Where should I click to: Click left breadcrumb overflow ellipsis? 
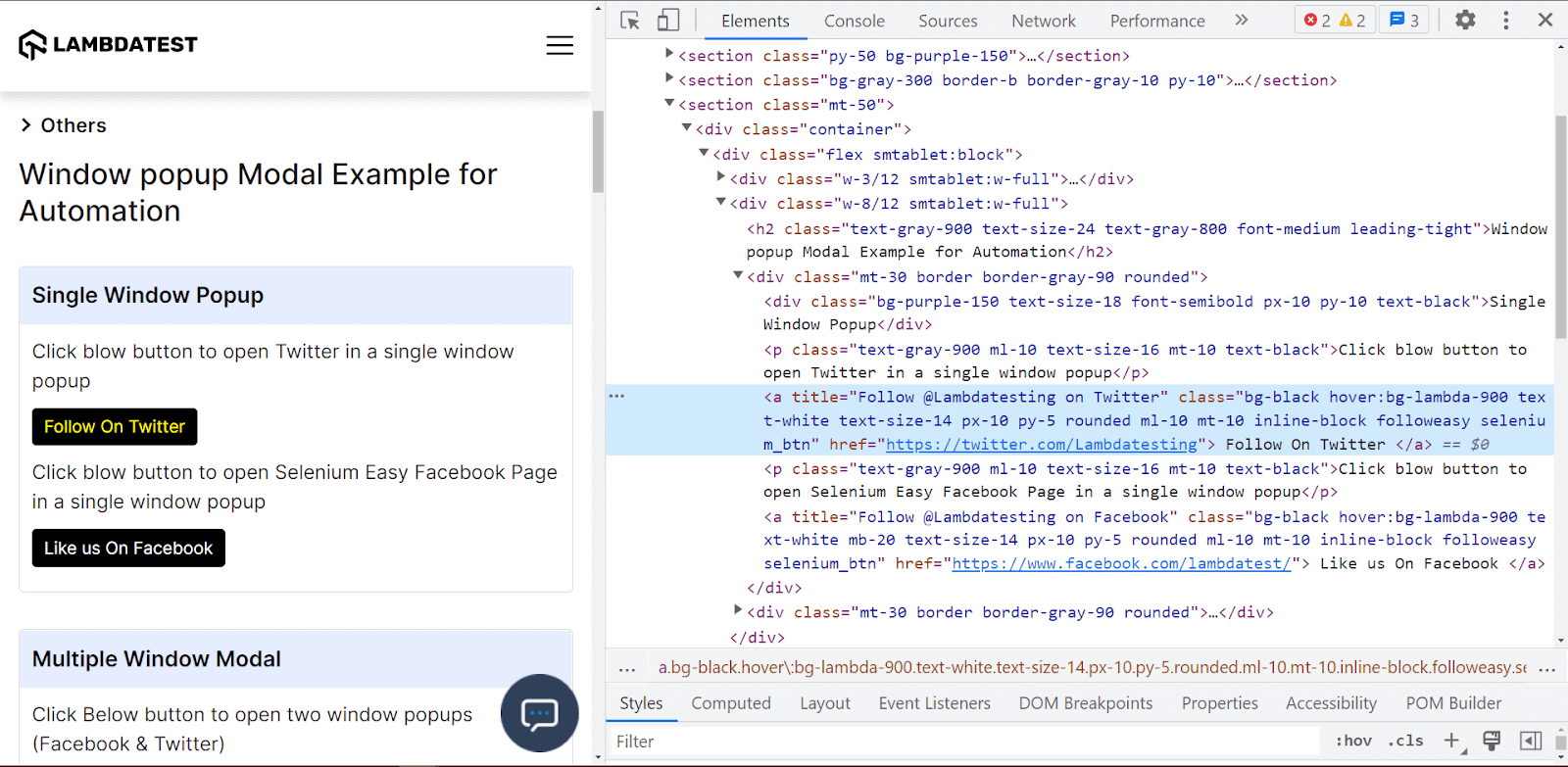point(627,670)
